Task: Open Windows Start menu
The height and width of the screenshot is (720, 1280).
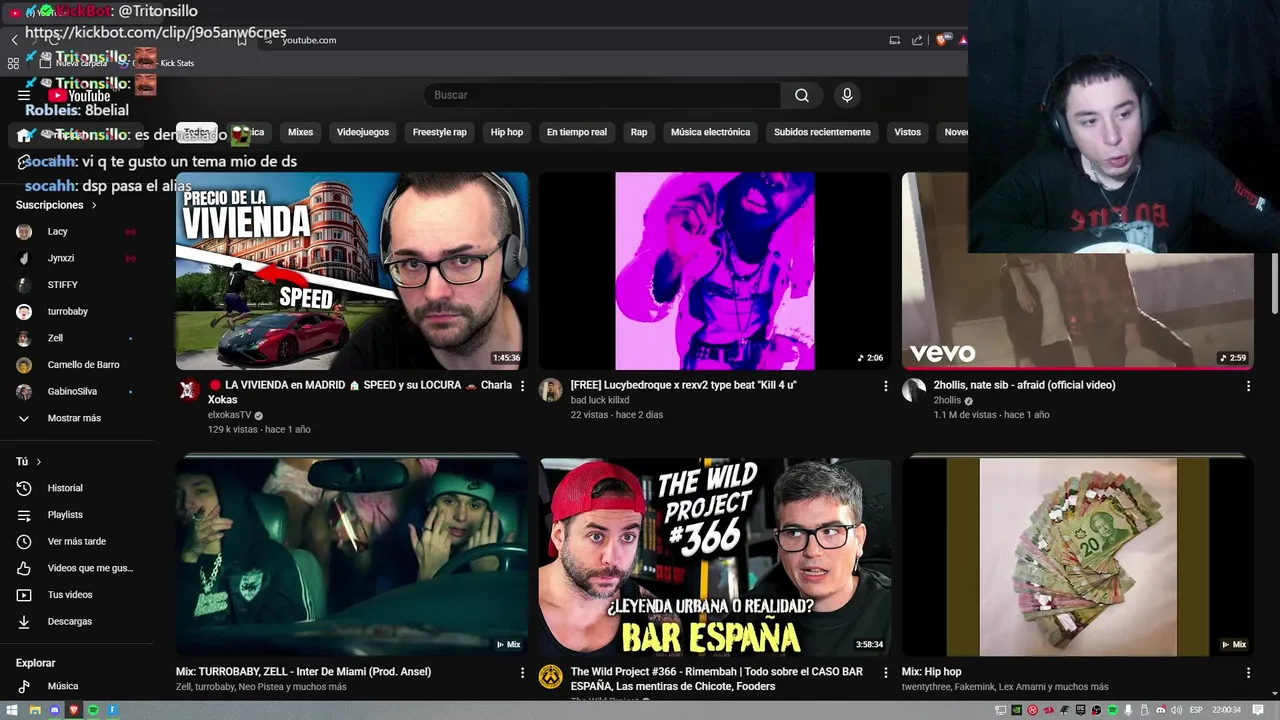Action: pyautogui.click(x=12, y=710)
